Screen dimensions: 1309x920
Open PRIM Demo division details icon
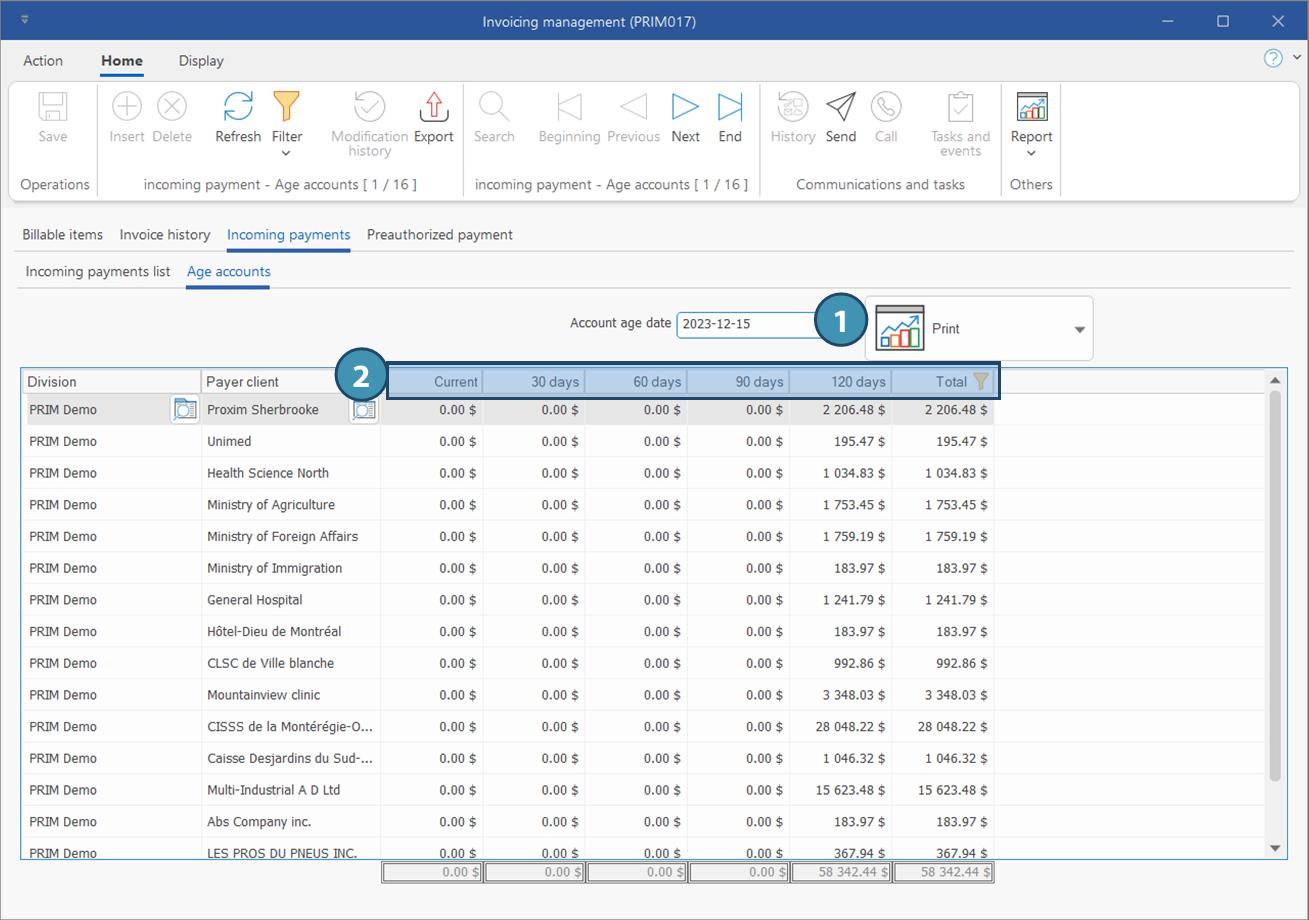[185, 410]
